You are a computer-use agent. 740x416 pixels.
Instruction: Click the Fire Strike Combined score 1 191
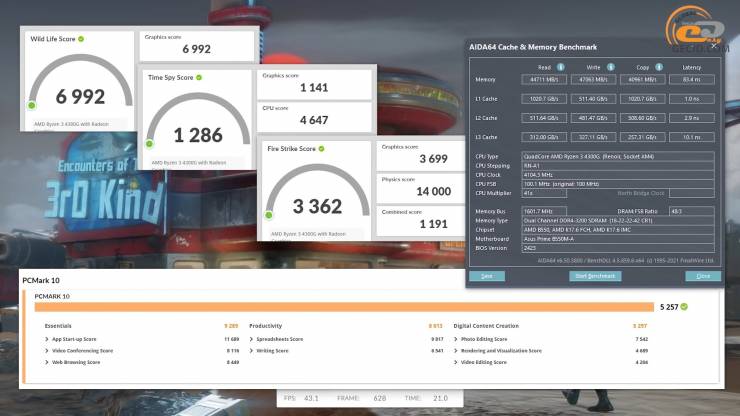coord(434,224)
